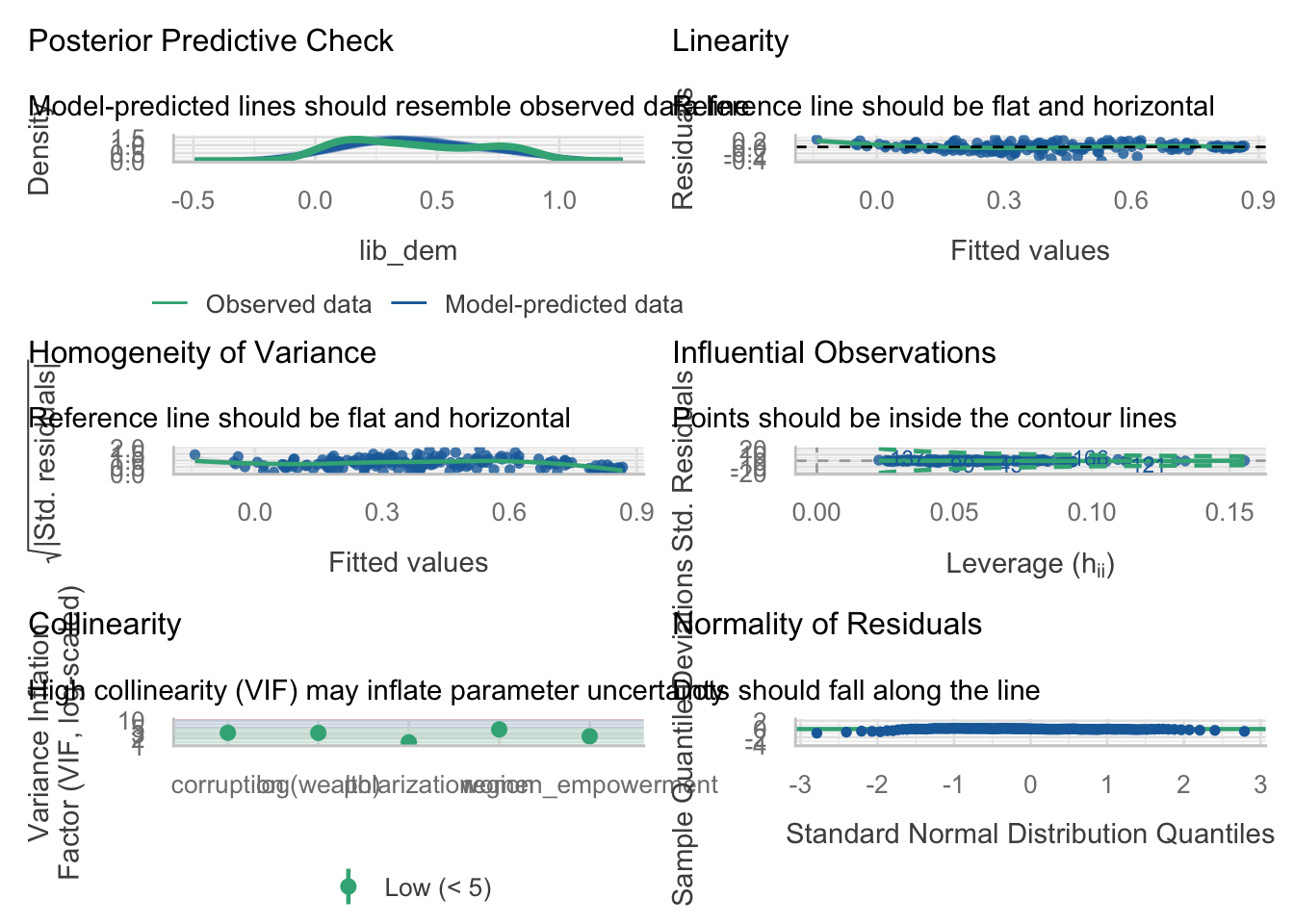Click the Influential Observations title

point(834,352)
